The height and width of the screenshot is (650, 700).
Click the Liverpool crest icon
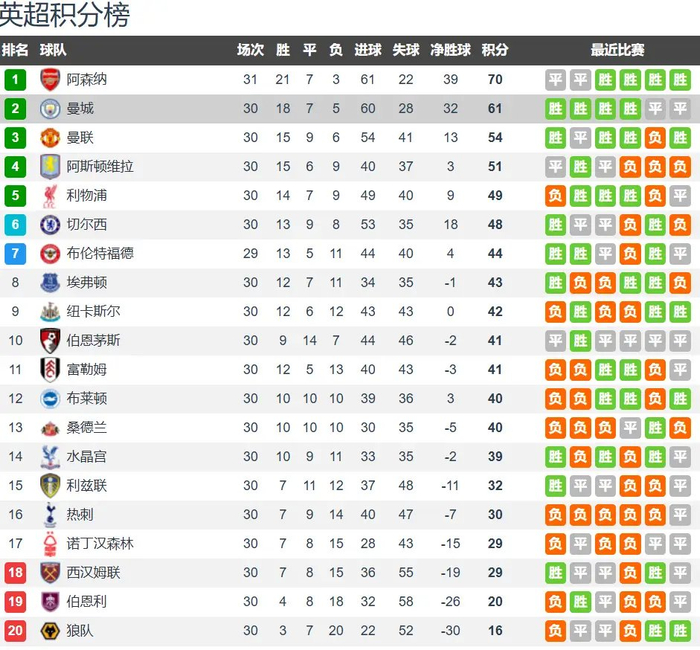[50, 196]
